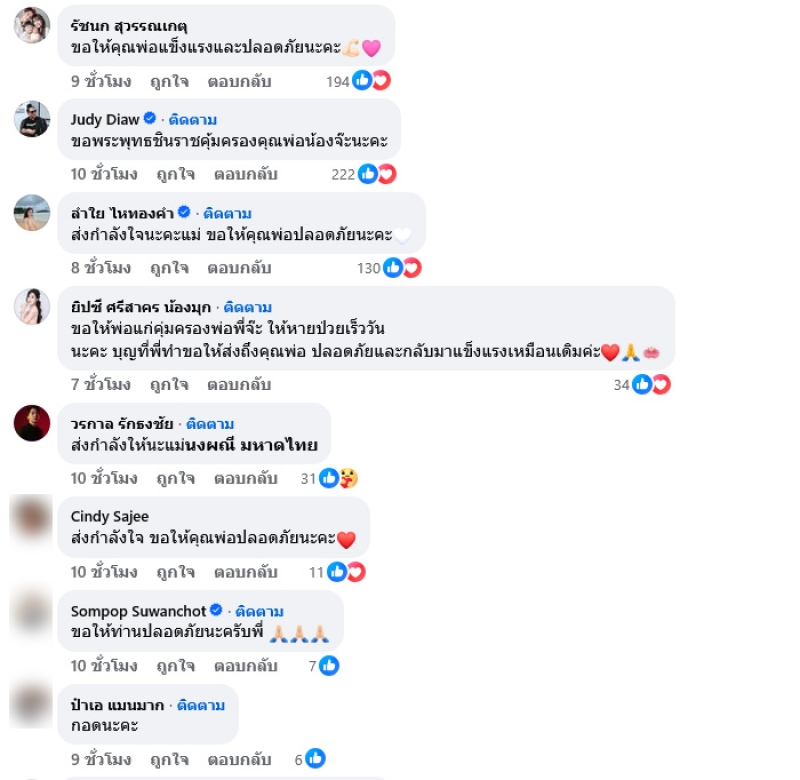Open the verified badge next to Judy Diaw
The width and height of the screenshot is (800, 780).
pyautogui.click(x=149, y=118)
